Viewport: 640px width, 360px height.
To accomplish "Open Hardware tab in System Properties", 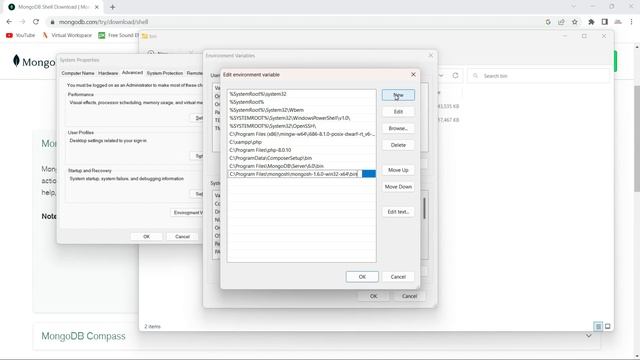I will coord(108,73).
